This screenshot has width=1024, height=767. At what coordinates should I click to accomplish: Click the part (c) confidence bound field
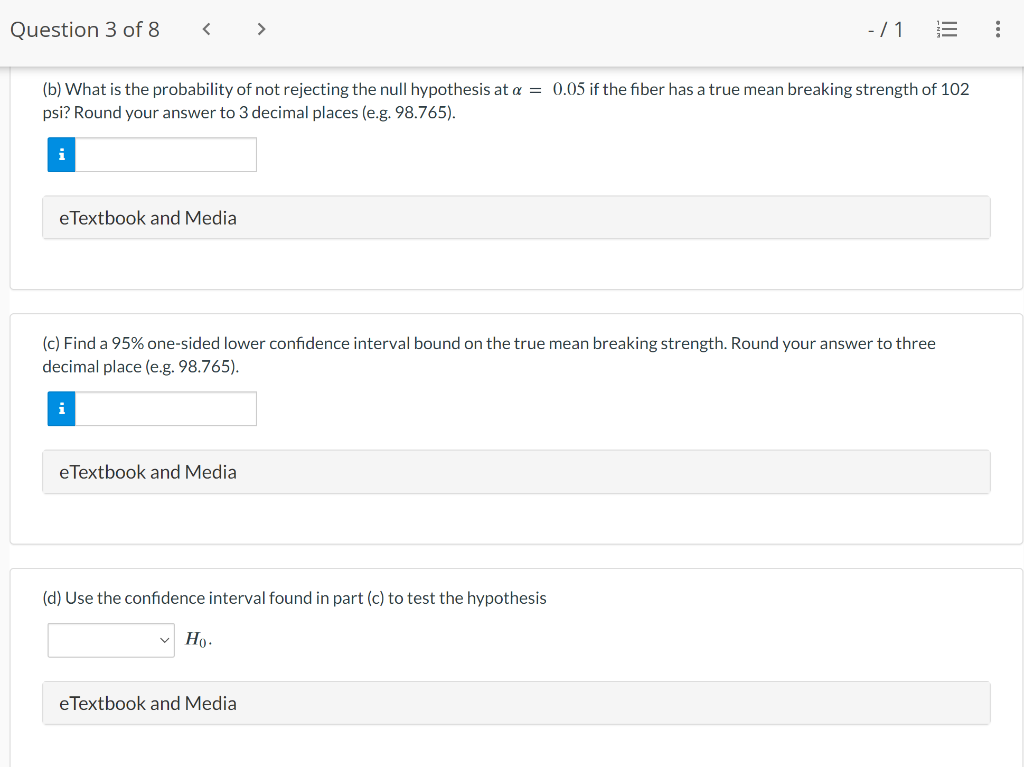point(166,409)
